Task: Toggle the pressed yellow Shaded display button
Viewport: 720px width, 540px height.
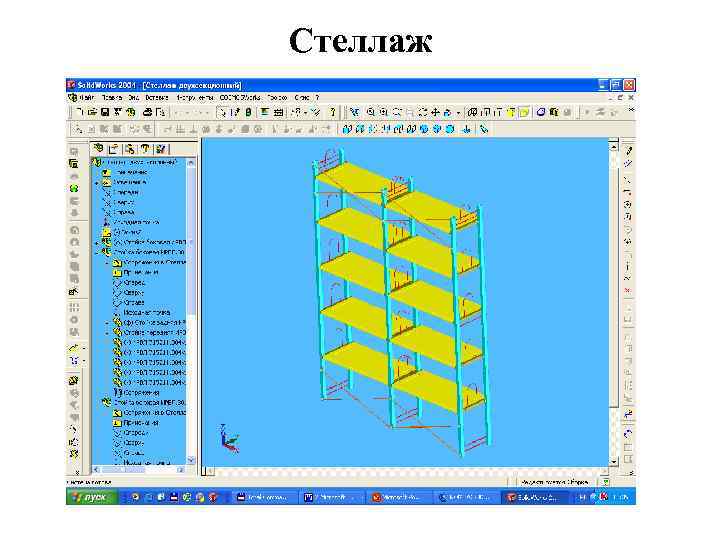Action: coord(524,112)
